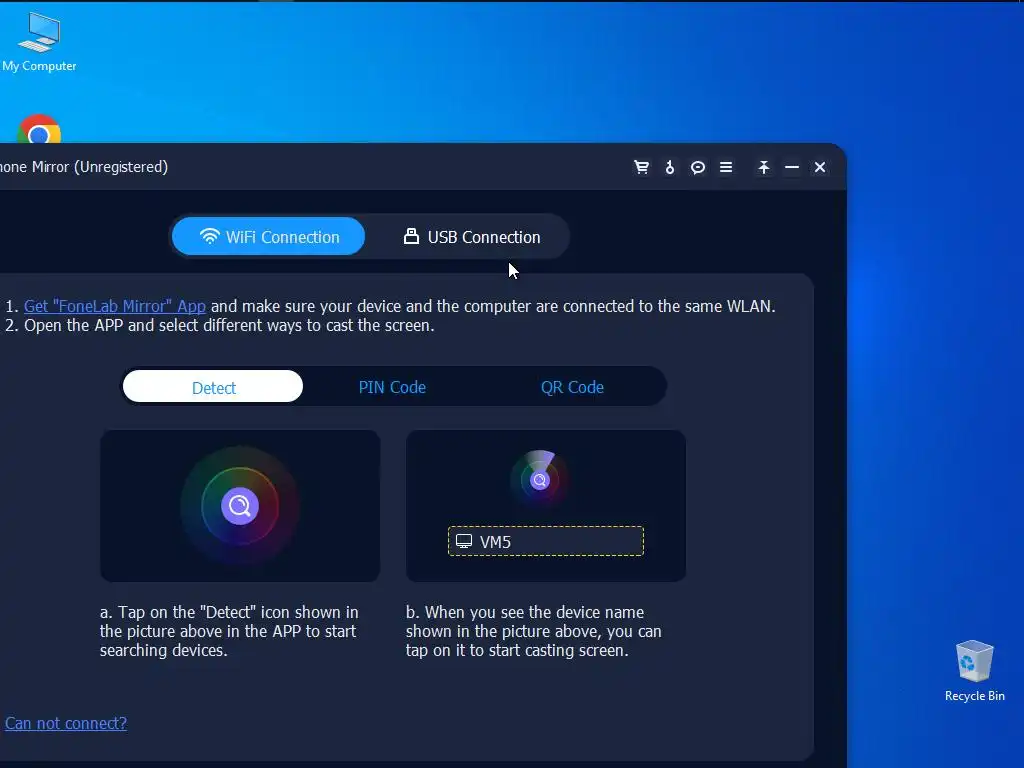This screenshot has width=1024, height=768.
Task: Open the hamburger menu in title bar
Action: (x=726, y=167)
